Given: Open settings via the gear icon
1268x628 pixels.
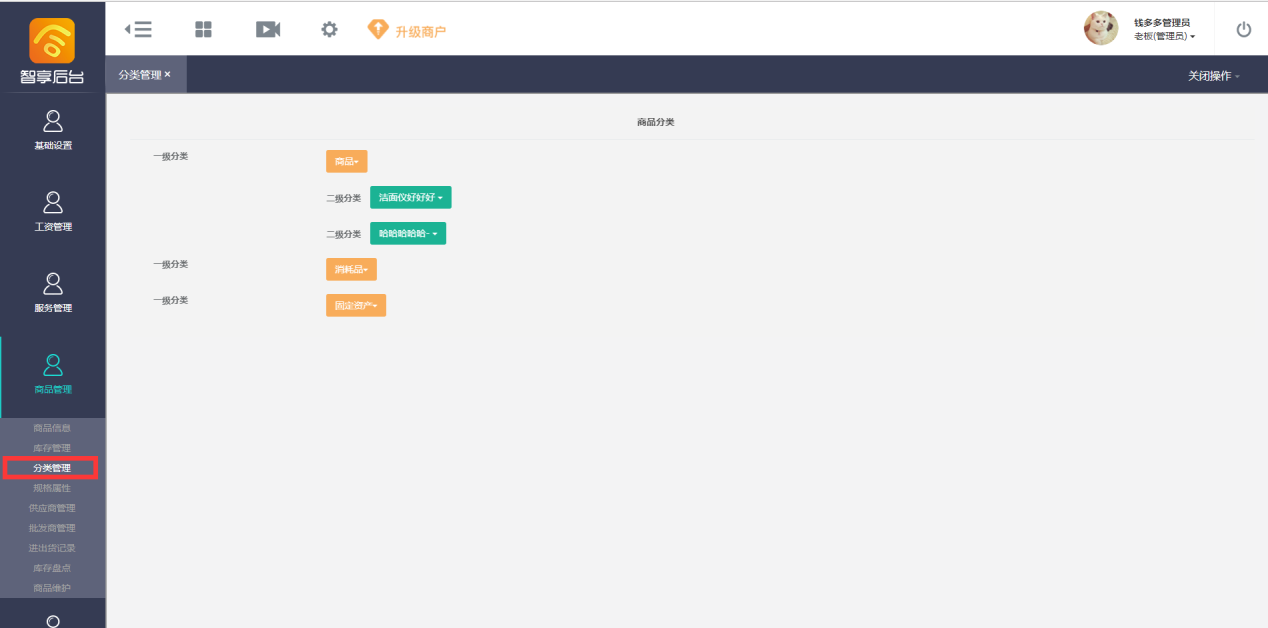Looking at the screenshot, I should pos(329,29).
